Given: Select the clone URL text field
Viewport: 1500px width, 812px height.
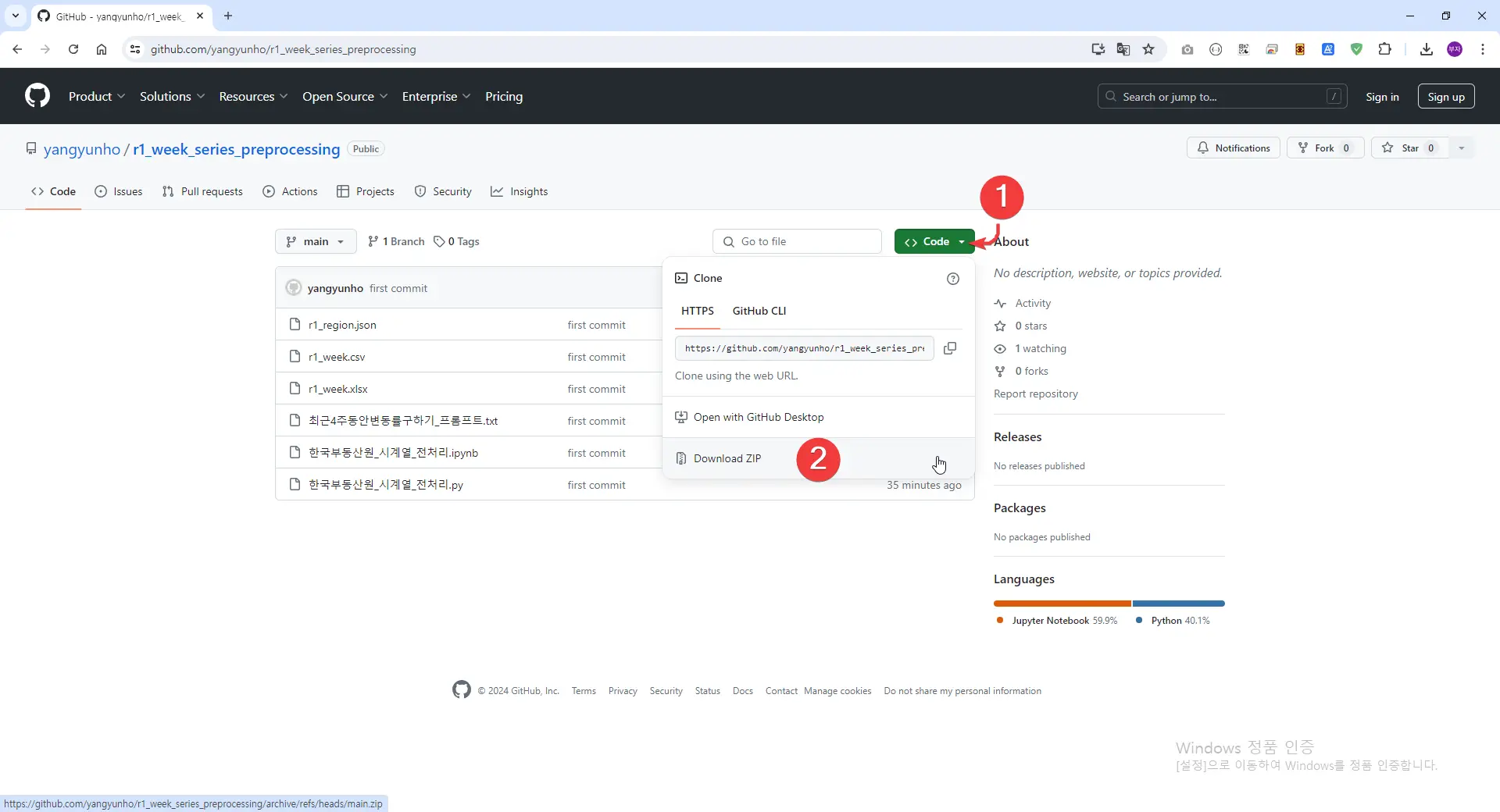Looking at the screenshot, I should tap(805, 348).
